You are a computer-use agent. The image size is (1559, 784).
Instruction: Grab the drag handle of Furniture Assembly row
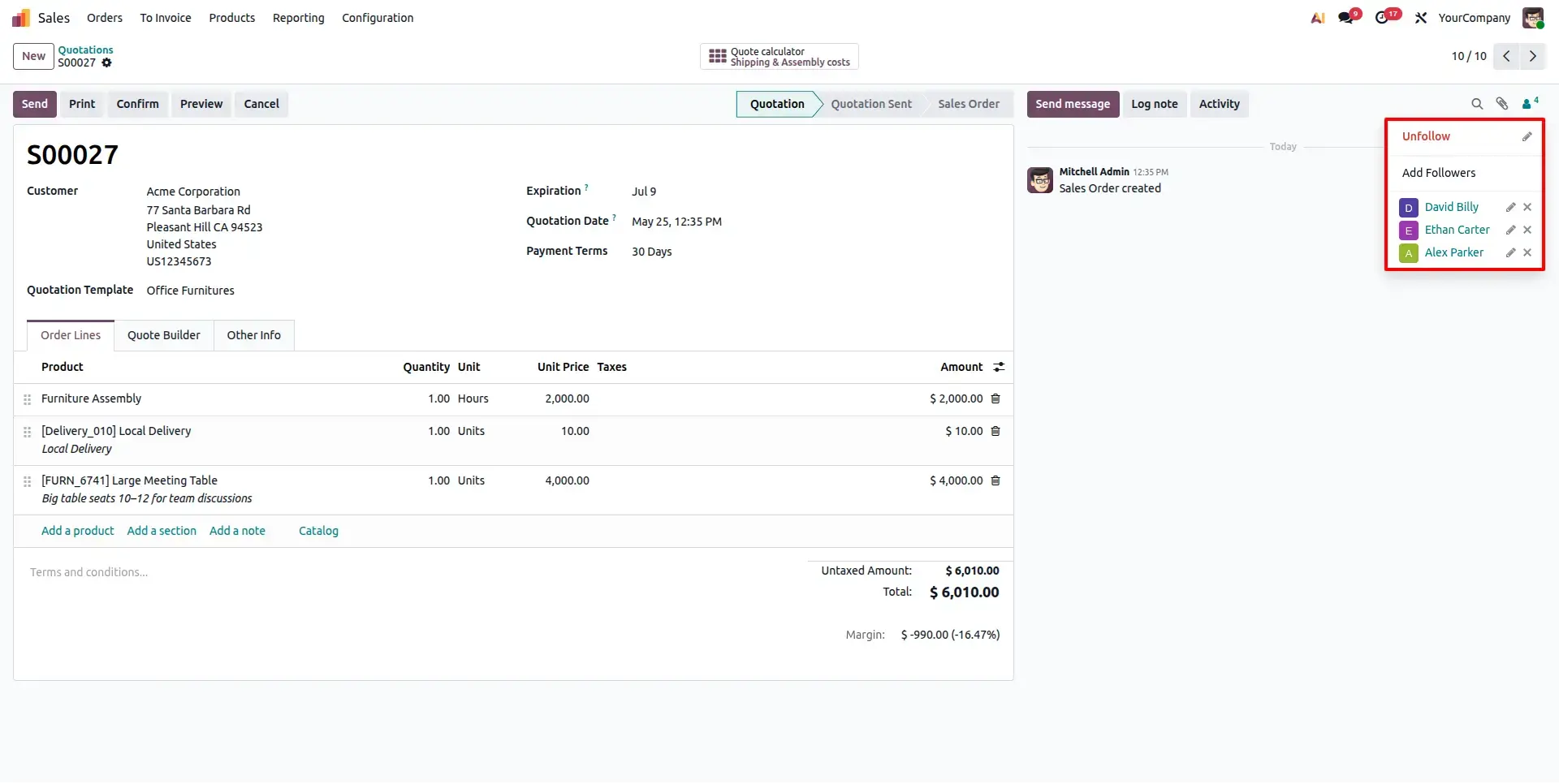(27, 399)
